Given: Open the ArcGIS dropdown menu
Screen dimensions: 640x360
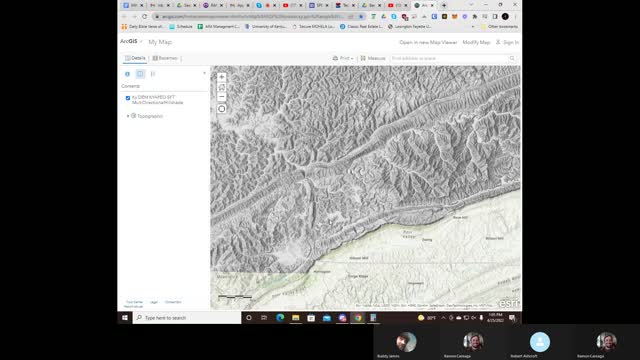Looking at the screenshot, I should 131,42.
